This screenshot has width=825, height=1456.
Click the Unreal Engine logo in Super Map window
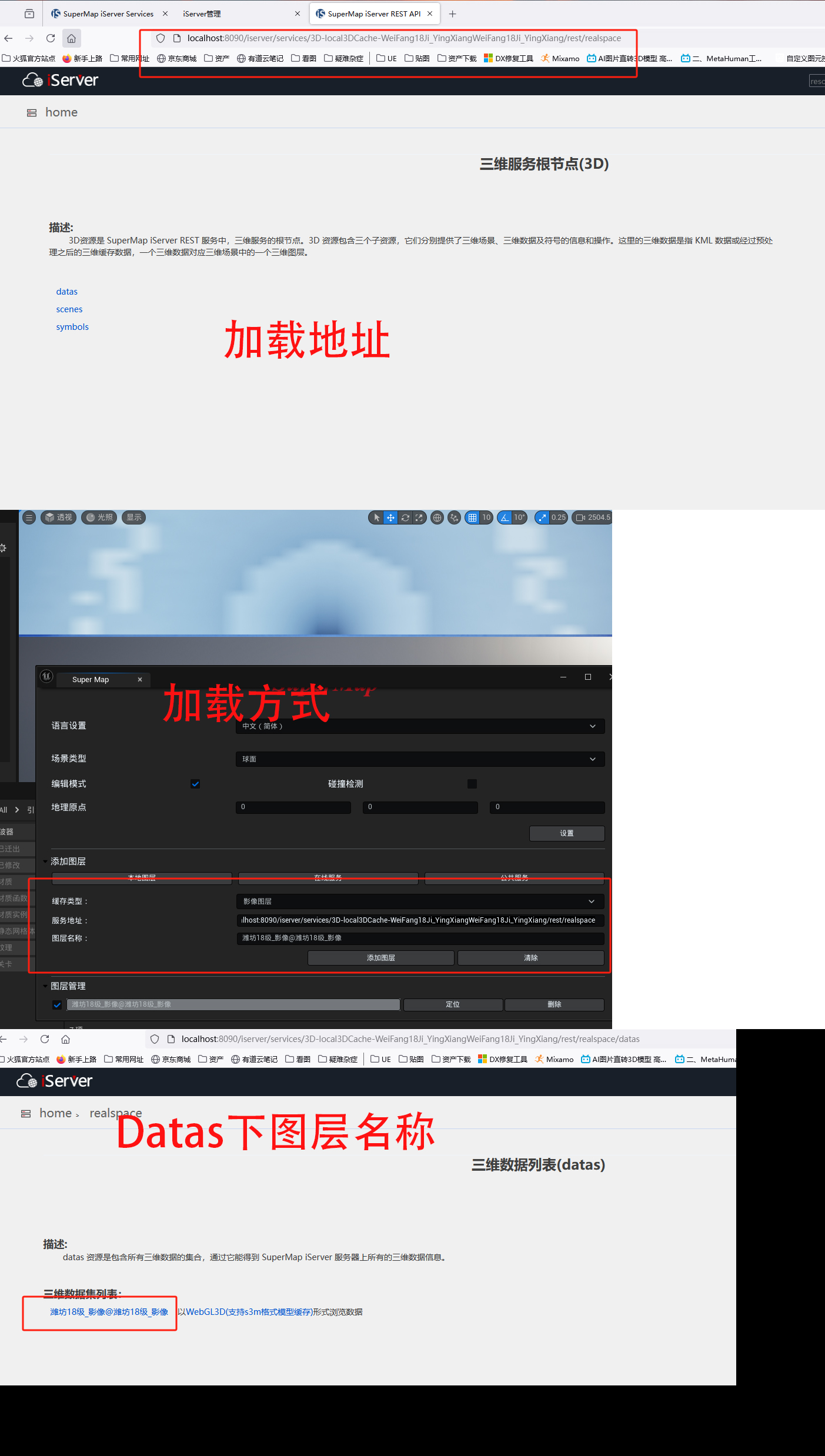point(46,676)
